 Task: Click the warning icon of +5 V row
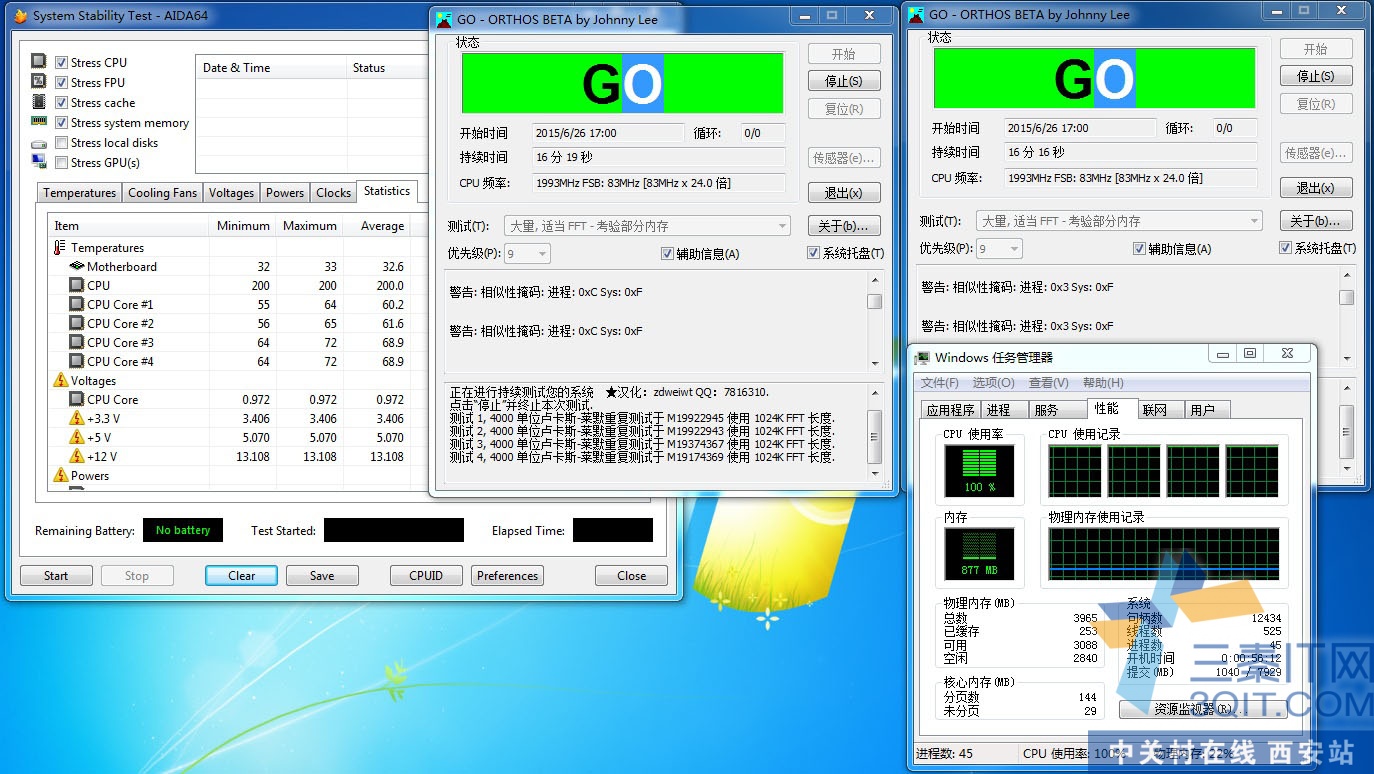click(77, 437)
